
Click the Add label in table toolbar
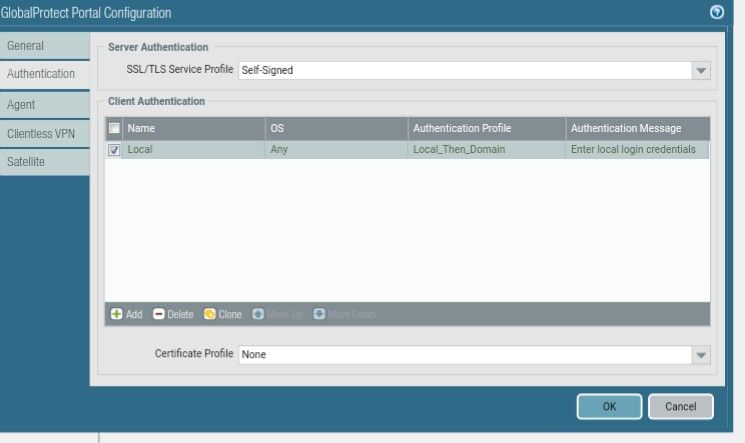(134, 314)
